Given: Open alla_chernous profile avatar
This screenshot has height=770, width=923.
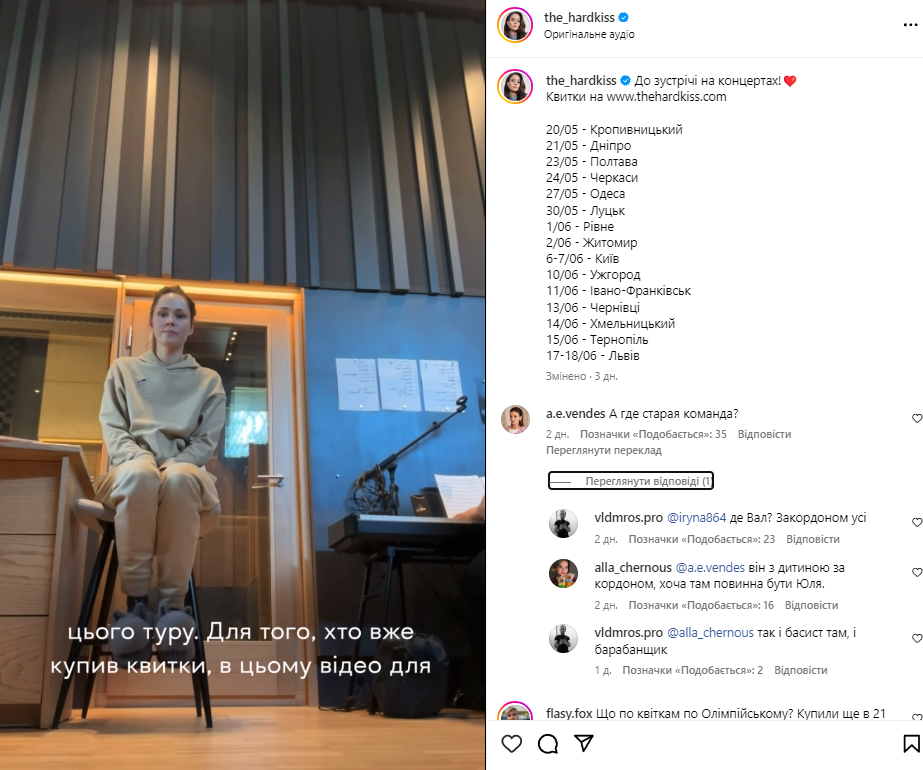Looking at the screenshot, I should pyautogui.click(x=563, y=573).
